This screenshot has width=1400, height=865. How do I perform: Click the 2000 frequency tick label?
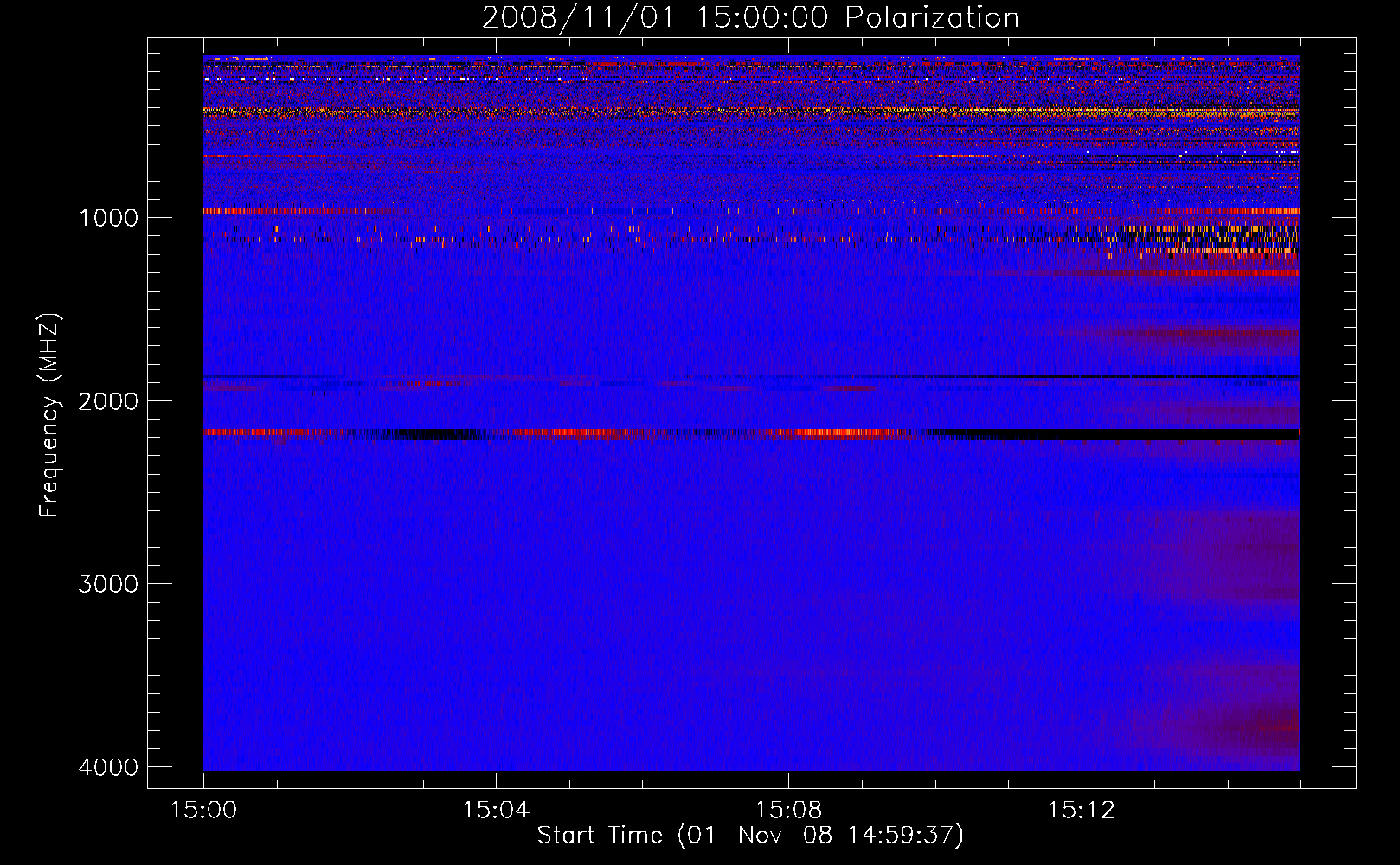(108, 401)
